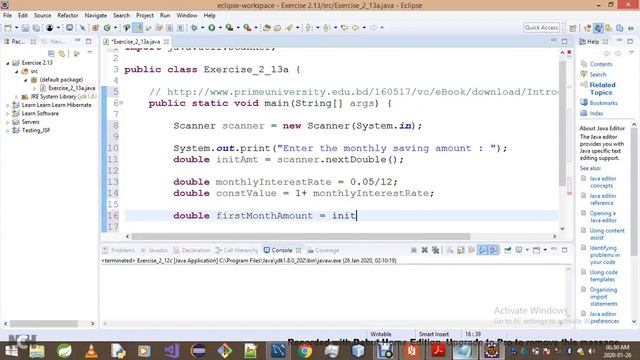The width and height of the screenshot is (640, 360).
Task: Click in the Quick Access field
Action: click(541, 28)
